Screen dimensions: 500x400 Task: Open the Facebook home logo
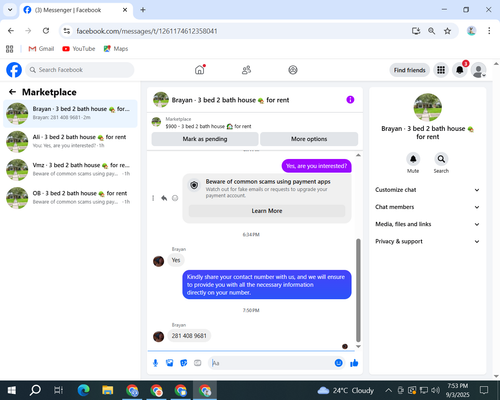click(14, 70)
